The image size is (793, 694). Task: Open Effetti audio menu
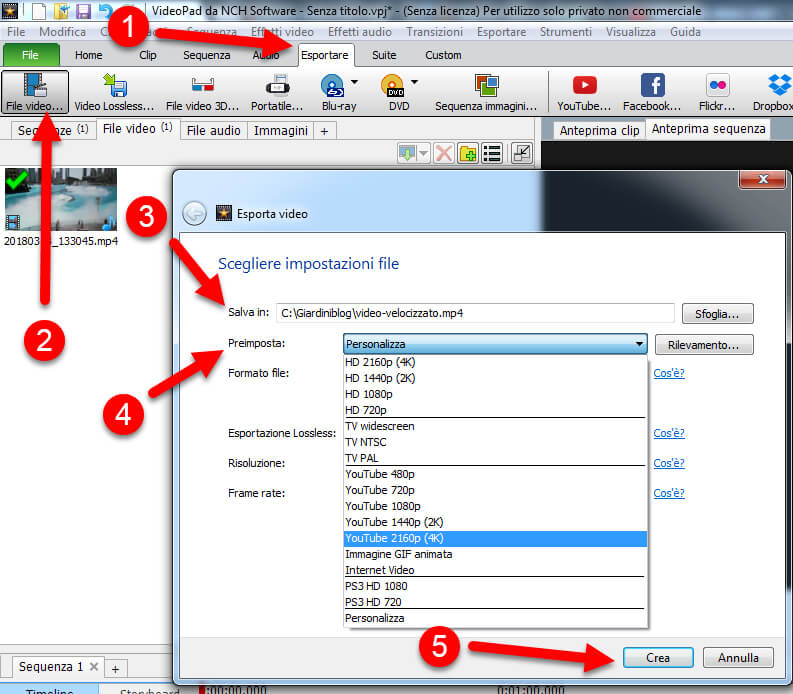click(x=360, y=32)
